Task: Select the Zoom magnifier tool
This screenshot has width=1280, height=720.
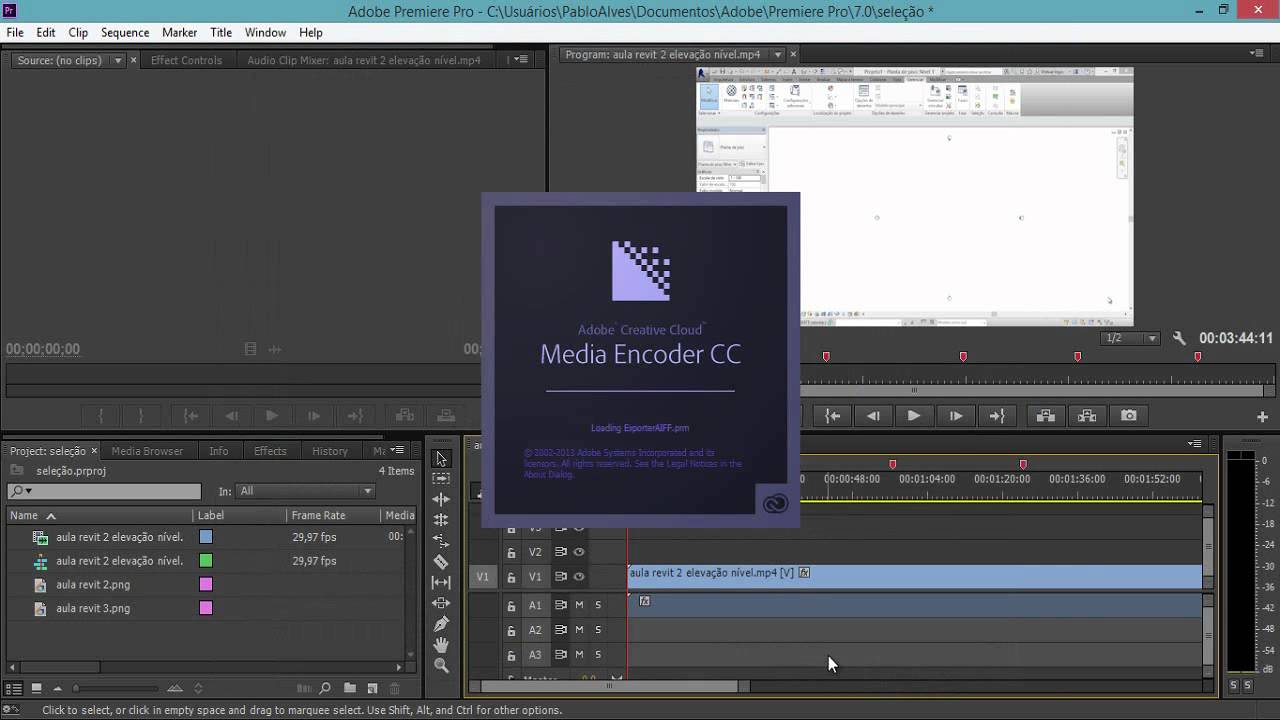Action: 441,666
